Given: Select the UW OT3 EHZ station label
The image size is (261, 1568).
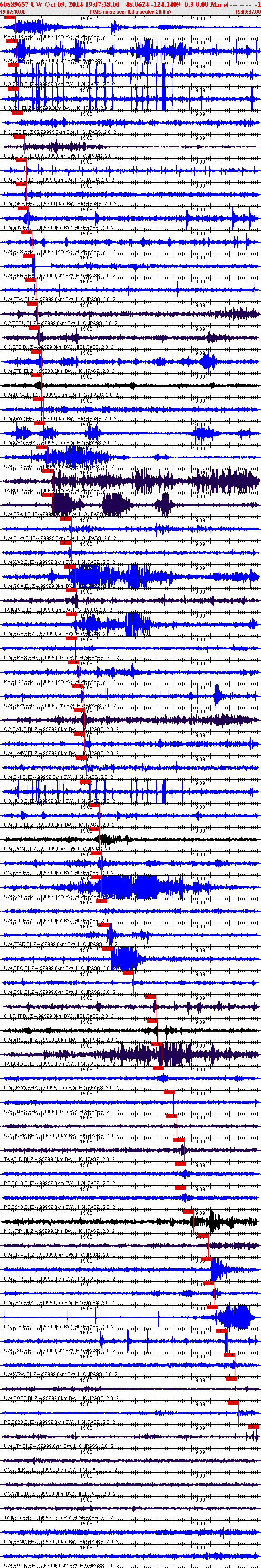Looking at the screenshot, I should [x=60, y=466].
